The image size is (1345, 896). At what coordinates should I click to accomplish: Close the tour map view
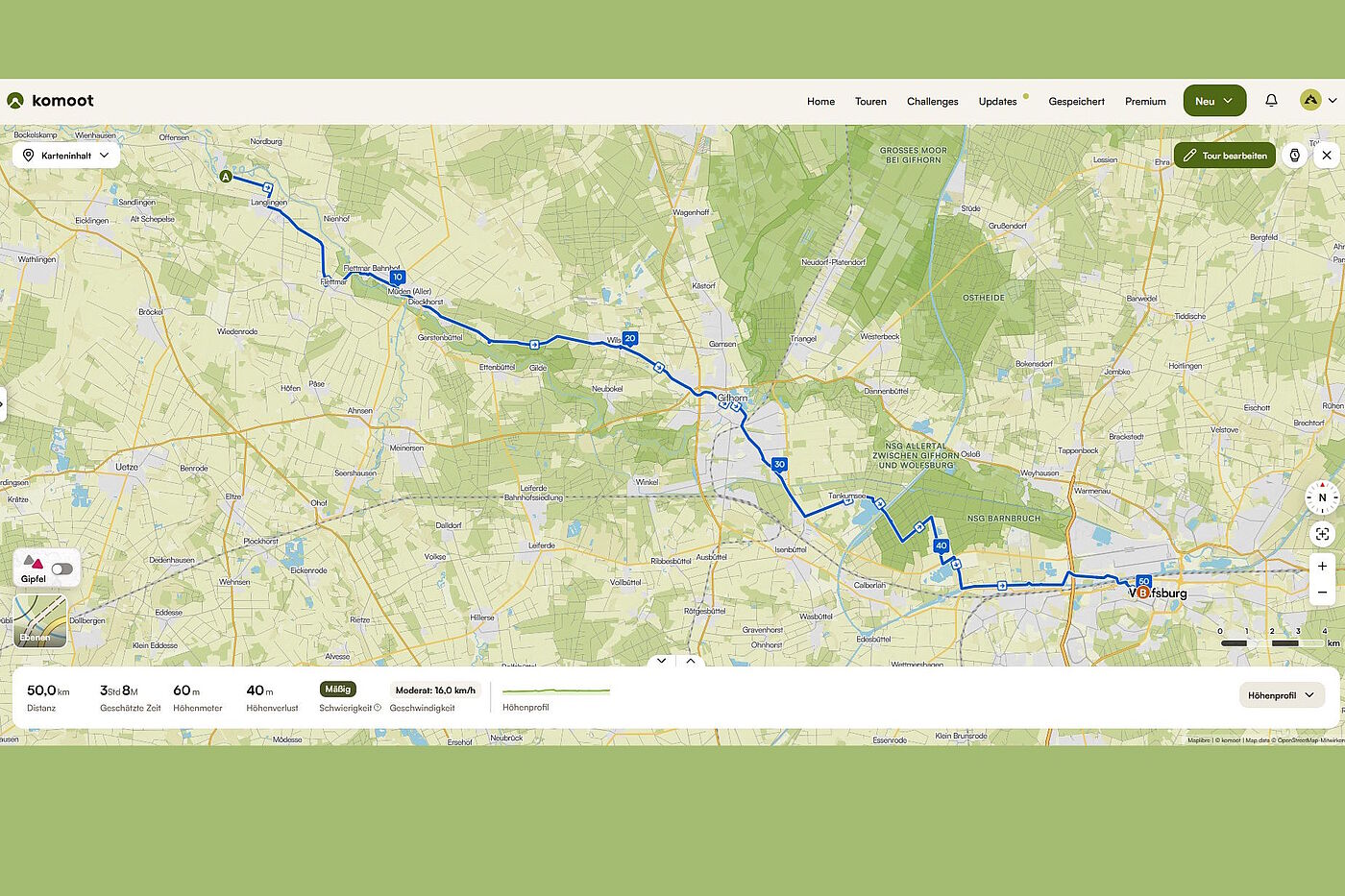point(1327,156)
